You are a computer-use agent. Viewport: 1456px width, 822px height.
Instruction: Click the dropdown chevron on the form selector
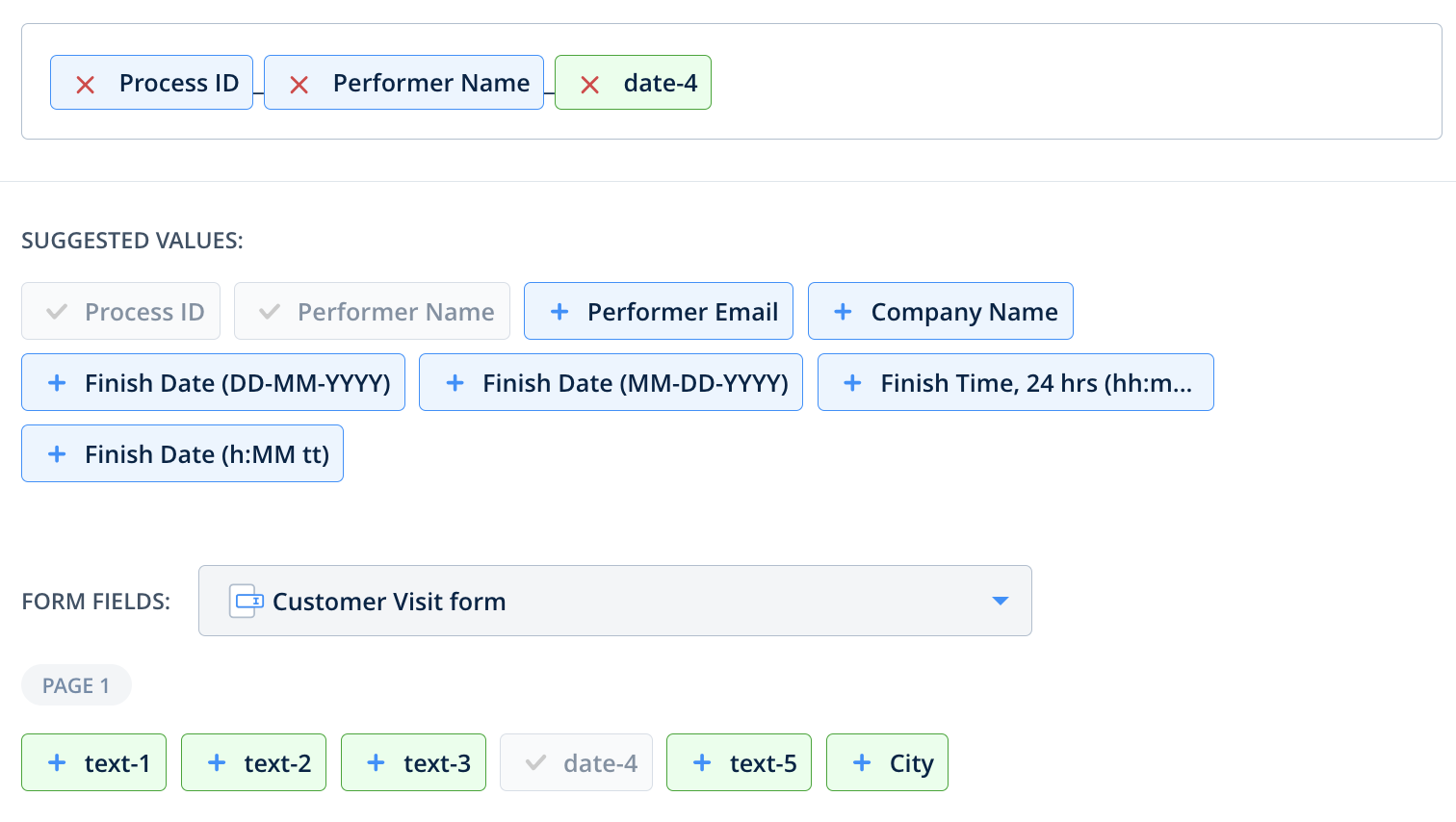coord(1001,601)
